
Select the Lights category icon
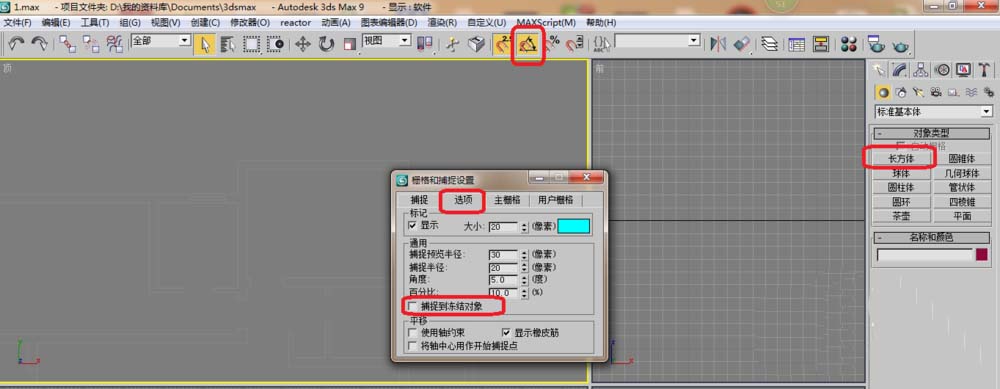pos(918,92)
